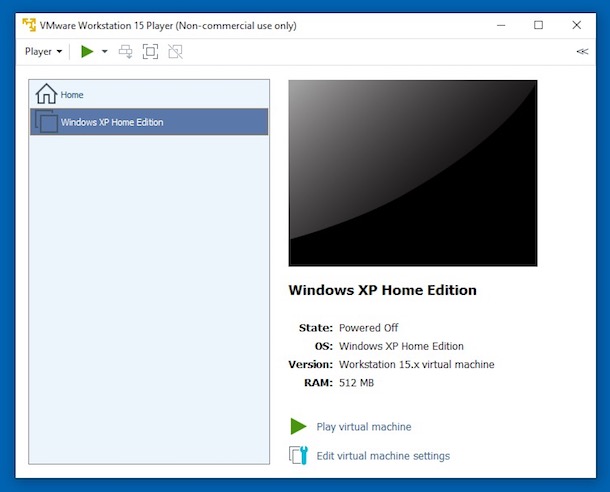Click Workstation 15.x virtual machine text
Image resolution: width=610 pixels, height=492 pixels.
coord(417,364)
